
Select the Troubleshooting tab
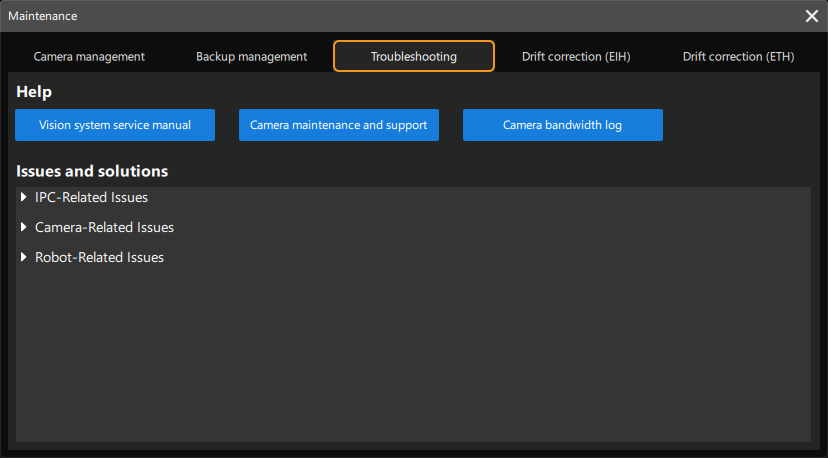point(413,57)
